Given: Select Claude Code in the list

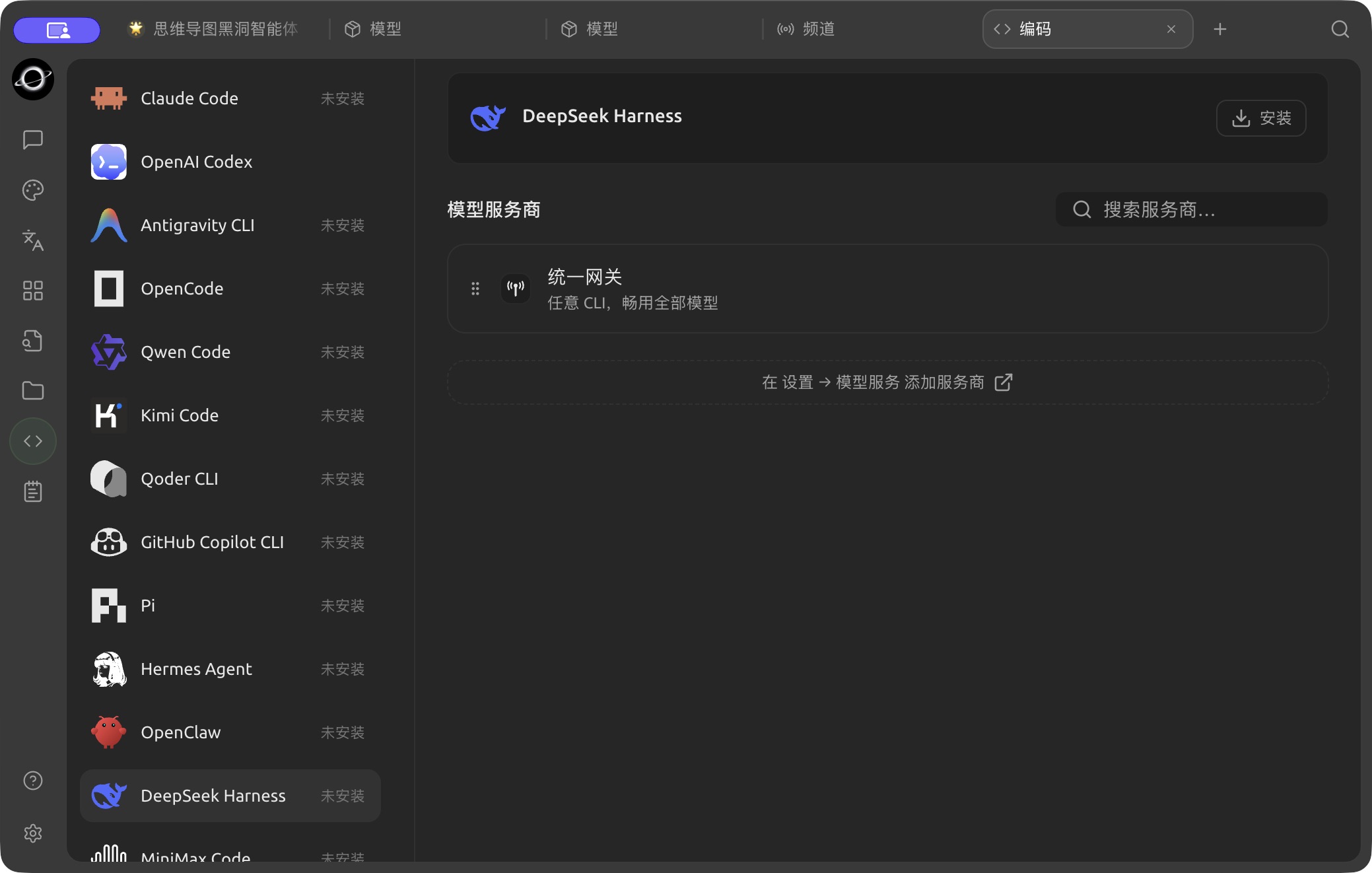Looking at the screenshot, I should tap(230, 98).
